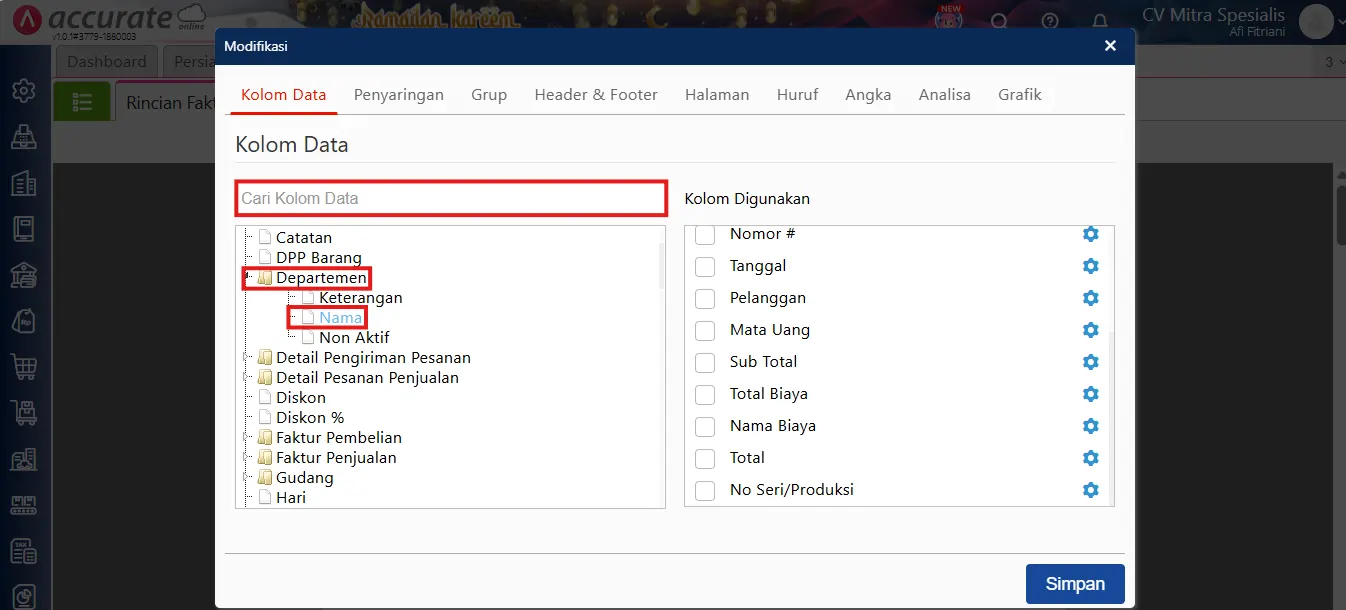Image resolution: width=1346 pixels, height=610 pixels.
Task: Open gear settings for Nama Biaya
Action: (1090, 426)
